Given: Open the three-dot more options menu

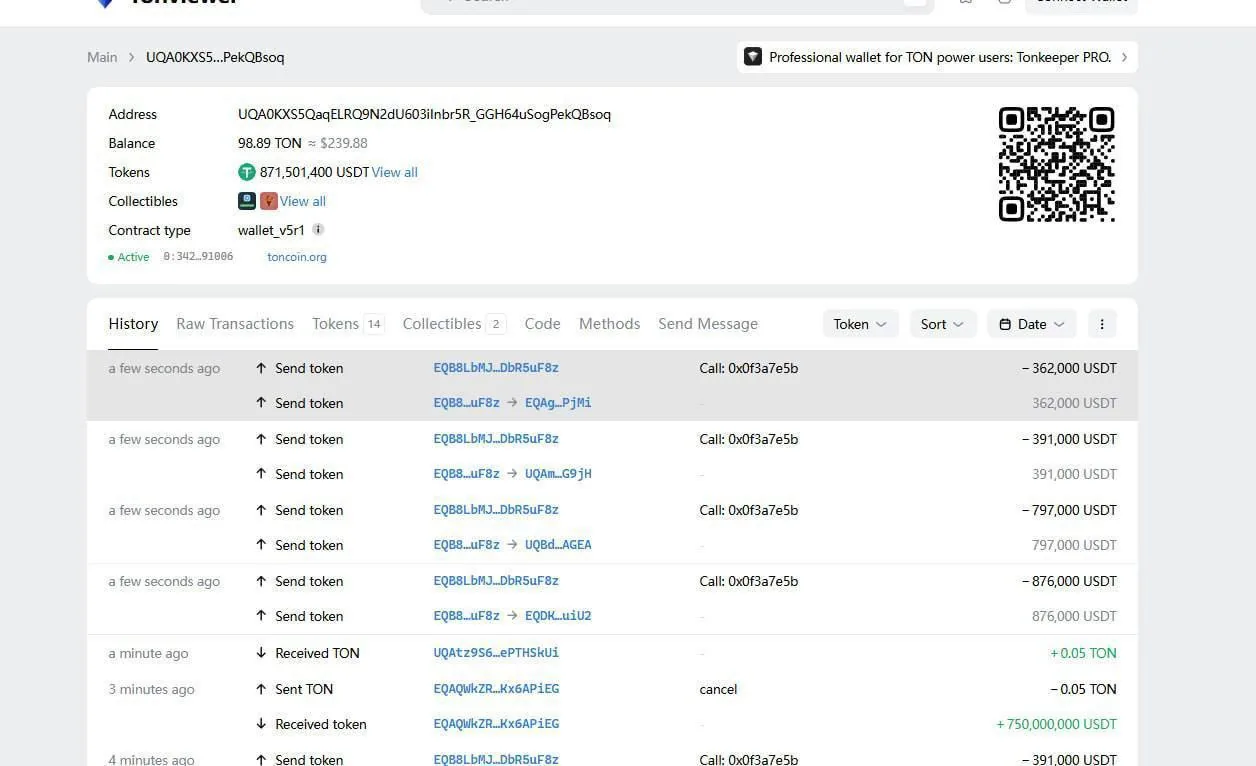Looking at the screenshot, I should click(x=1101, y=324).
